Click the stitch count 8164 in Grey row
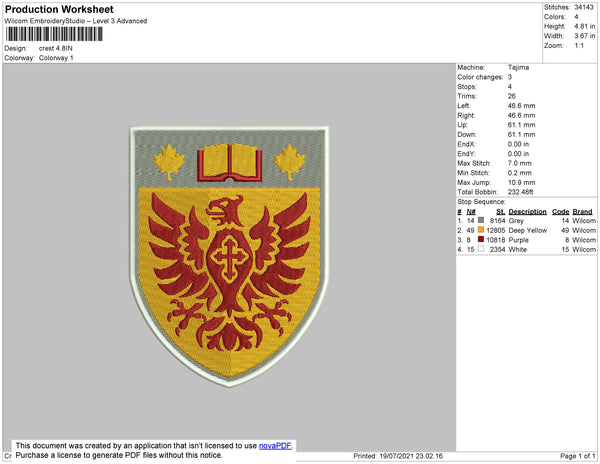Screen dimensions: 600x464 click(x=497, y=221)
